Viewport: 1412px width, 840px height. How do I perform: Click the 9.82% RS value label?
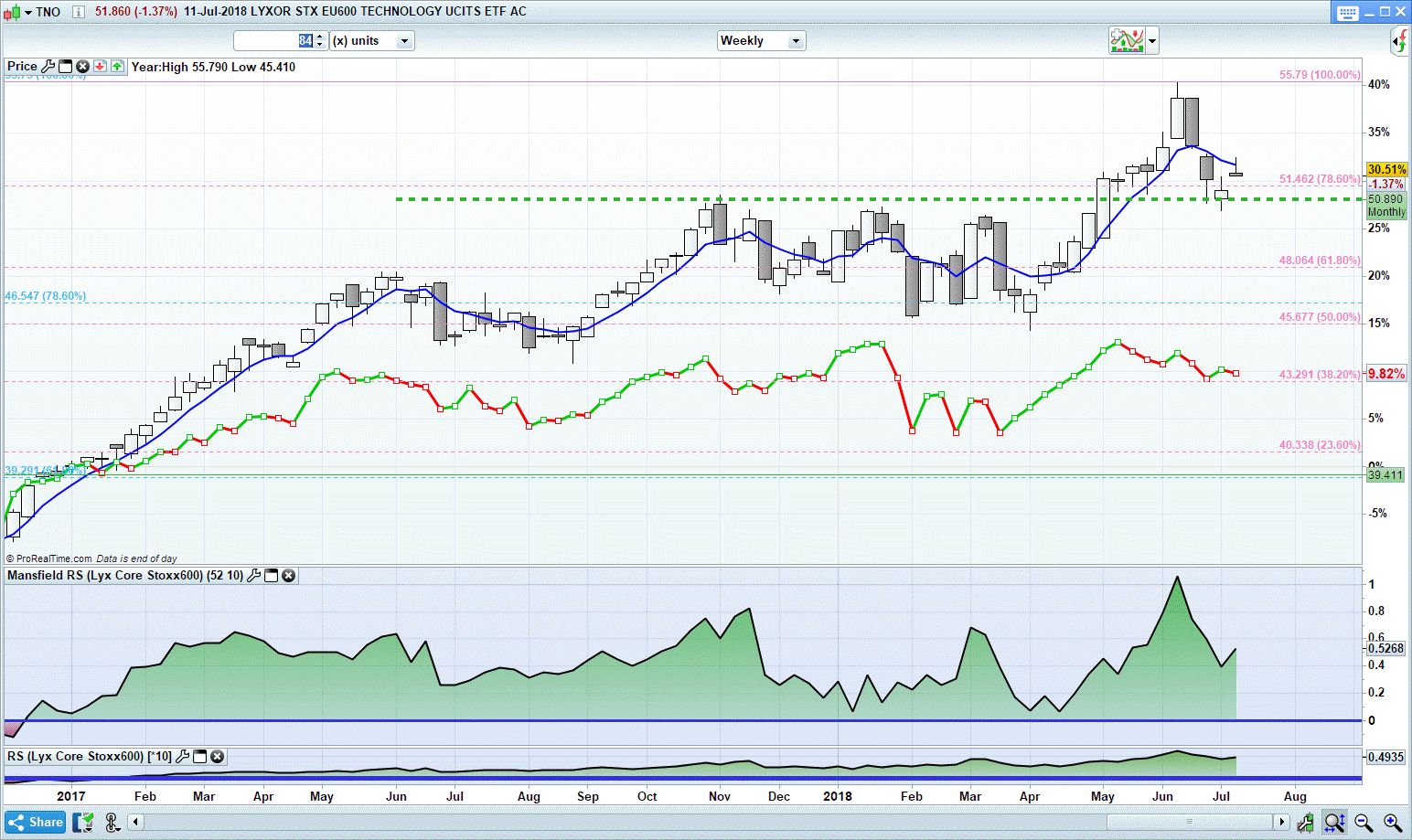1386,374
